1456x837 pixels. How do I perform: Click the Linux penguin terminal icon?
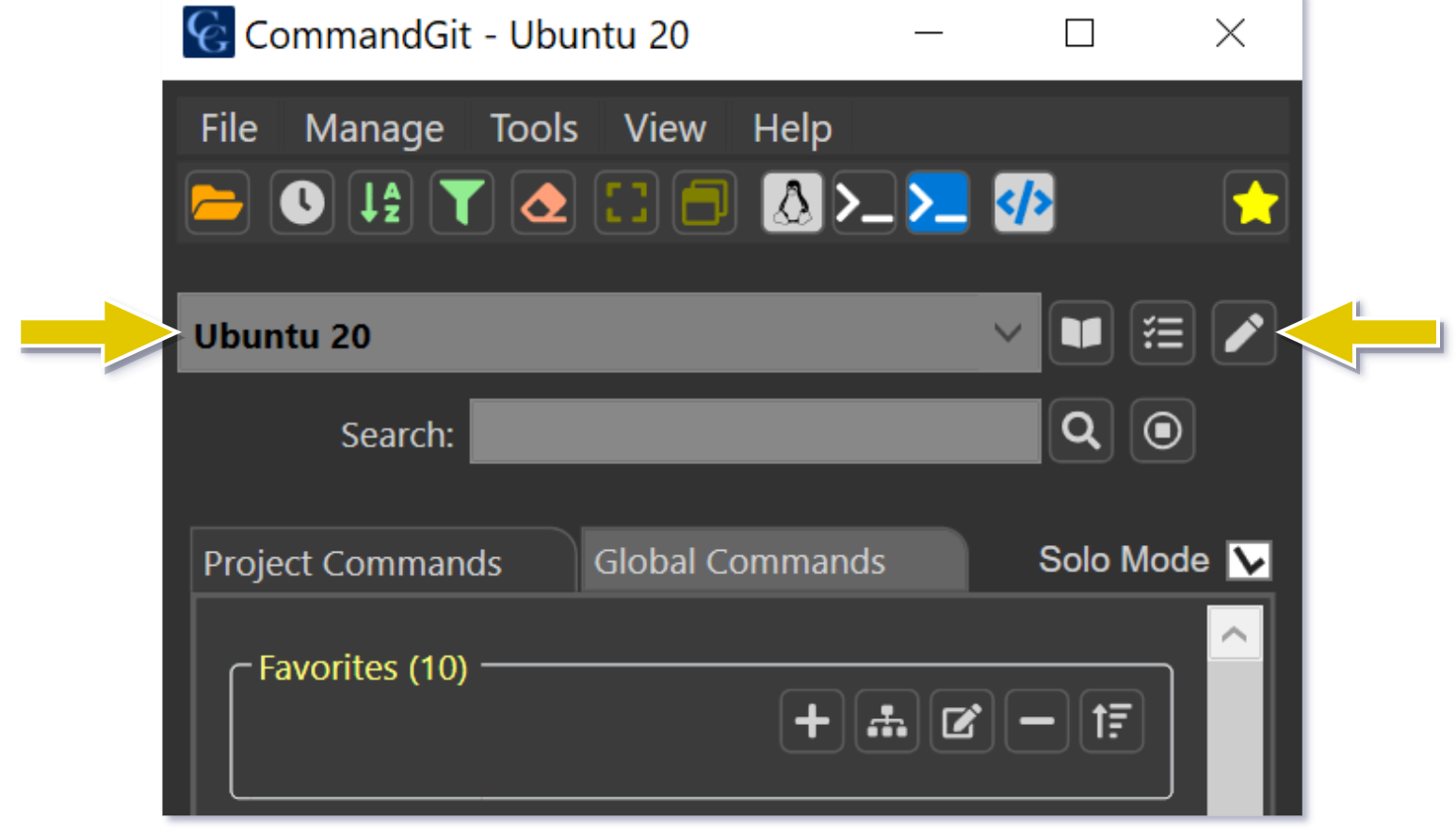coord(792,202)
